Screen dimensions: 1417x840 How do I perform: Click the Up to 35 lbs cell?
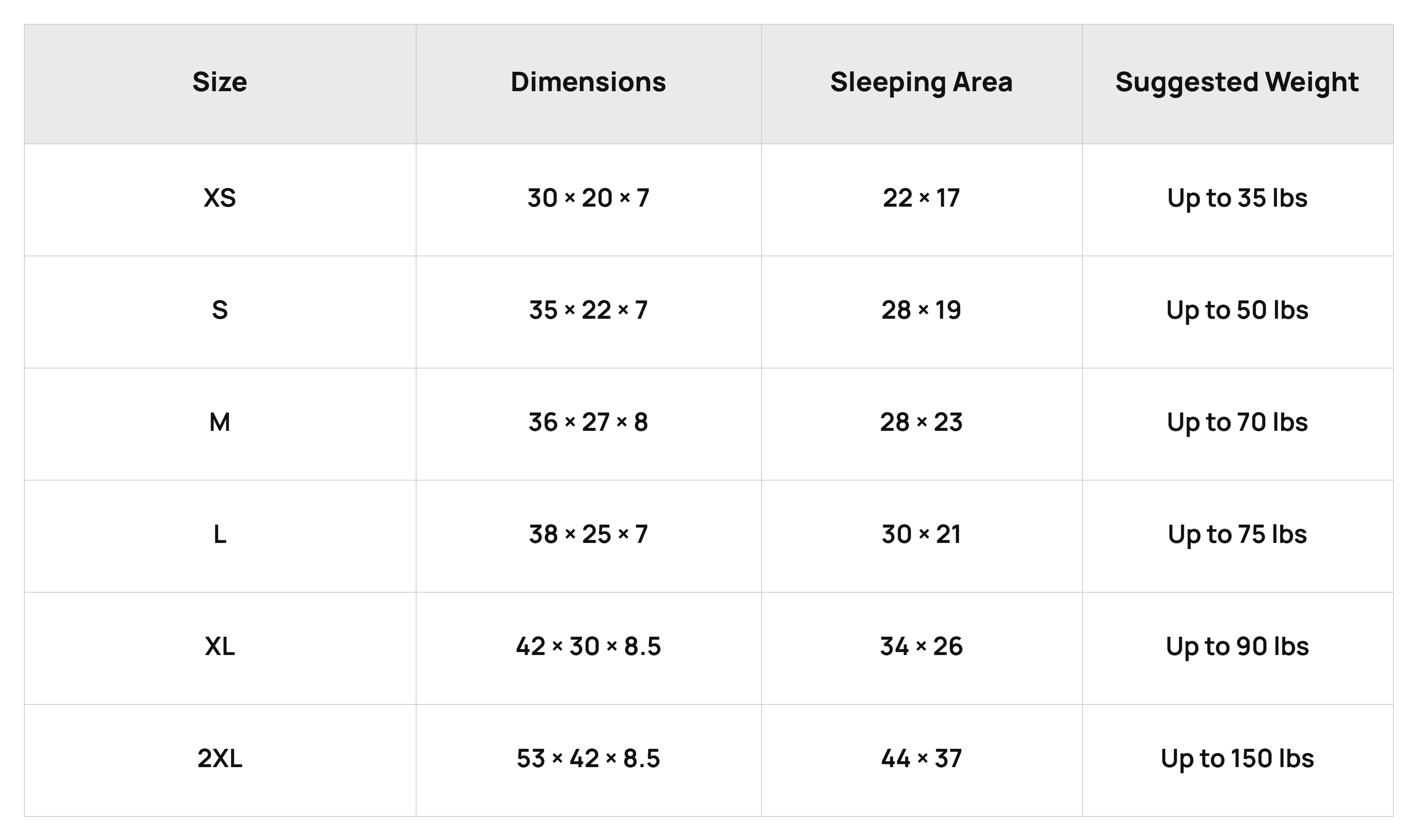(x=1238, y=199)
